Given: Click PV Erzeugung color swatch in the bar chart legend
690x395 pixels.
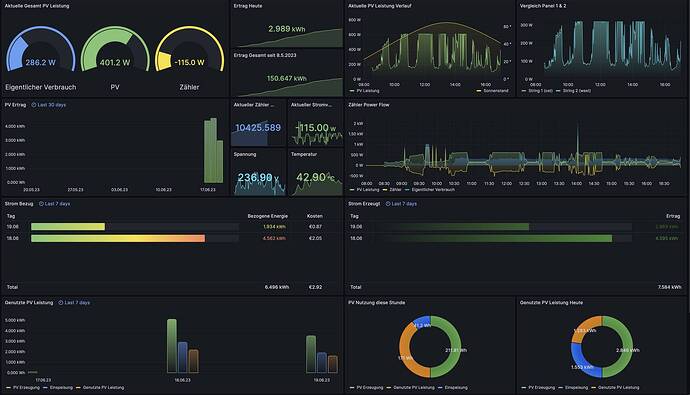Looking at the screenshot, I should click(8, 388).
